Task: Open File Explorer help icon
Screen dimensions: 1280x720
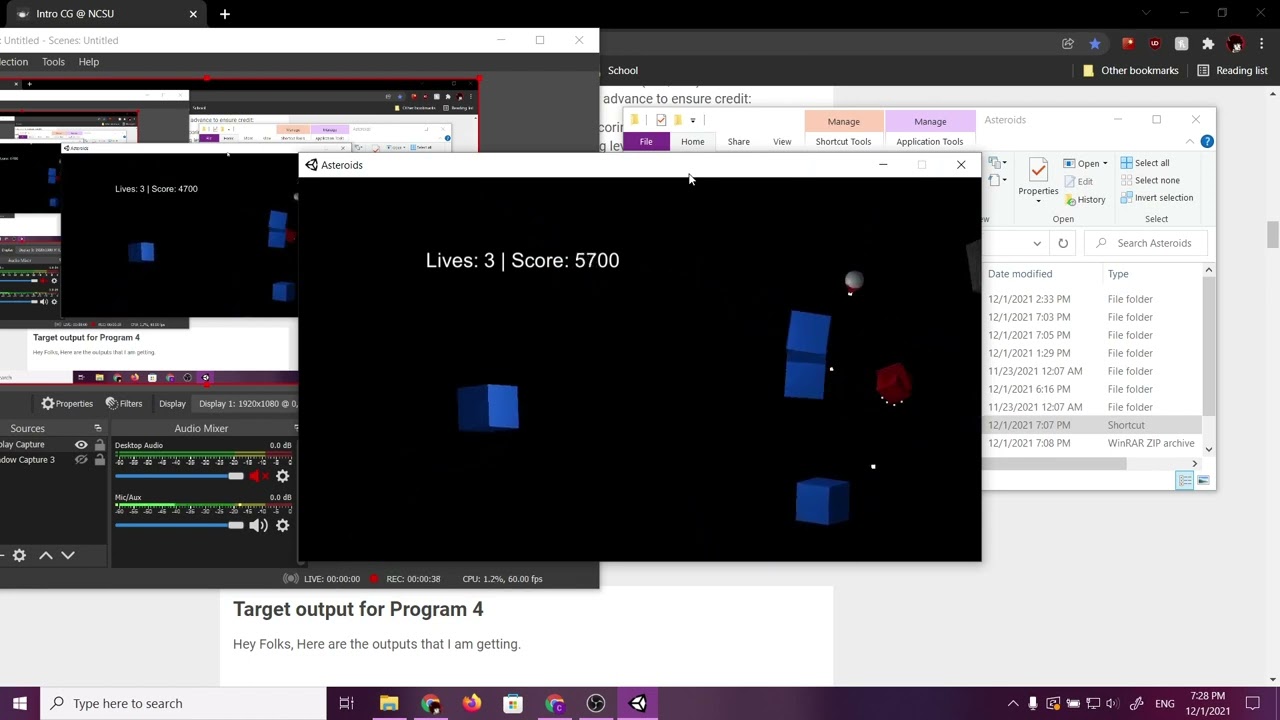Action: pos(1207,141)
